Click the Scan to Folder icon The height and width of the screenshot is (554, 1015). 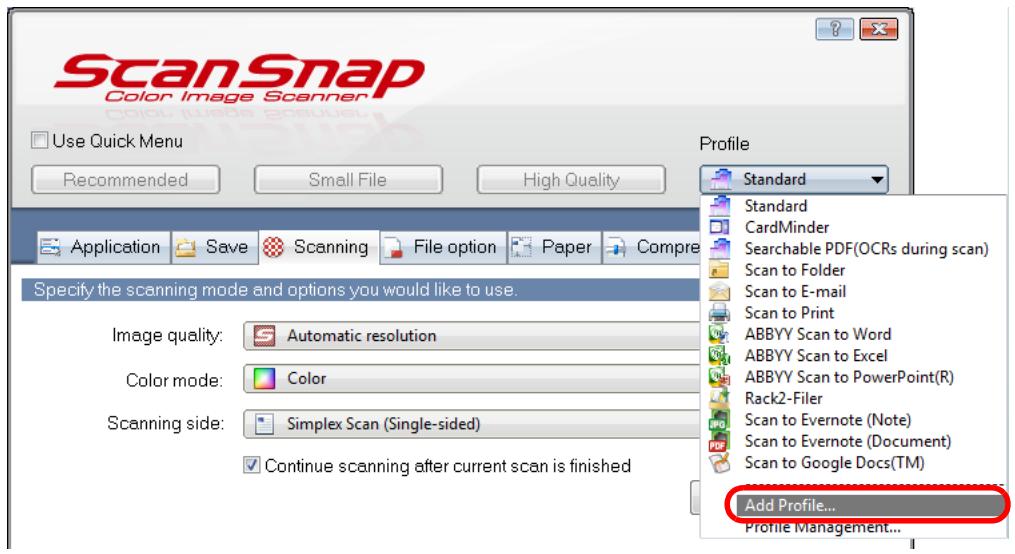pos(720,270)
